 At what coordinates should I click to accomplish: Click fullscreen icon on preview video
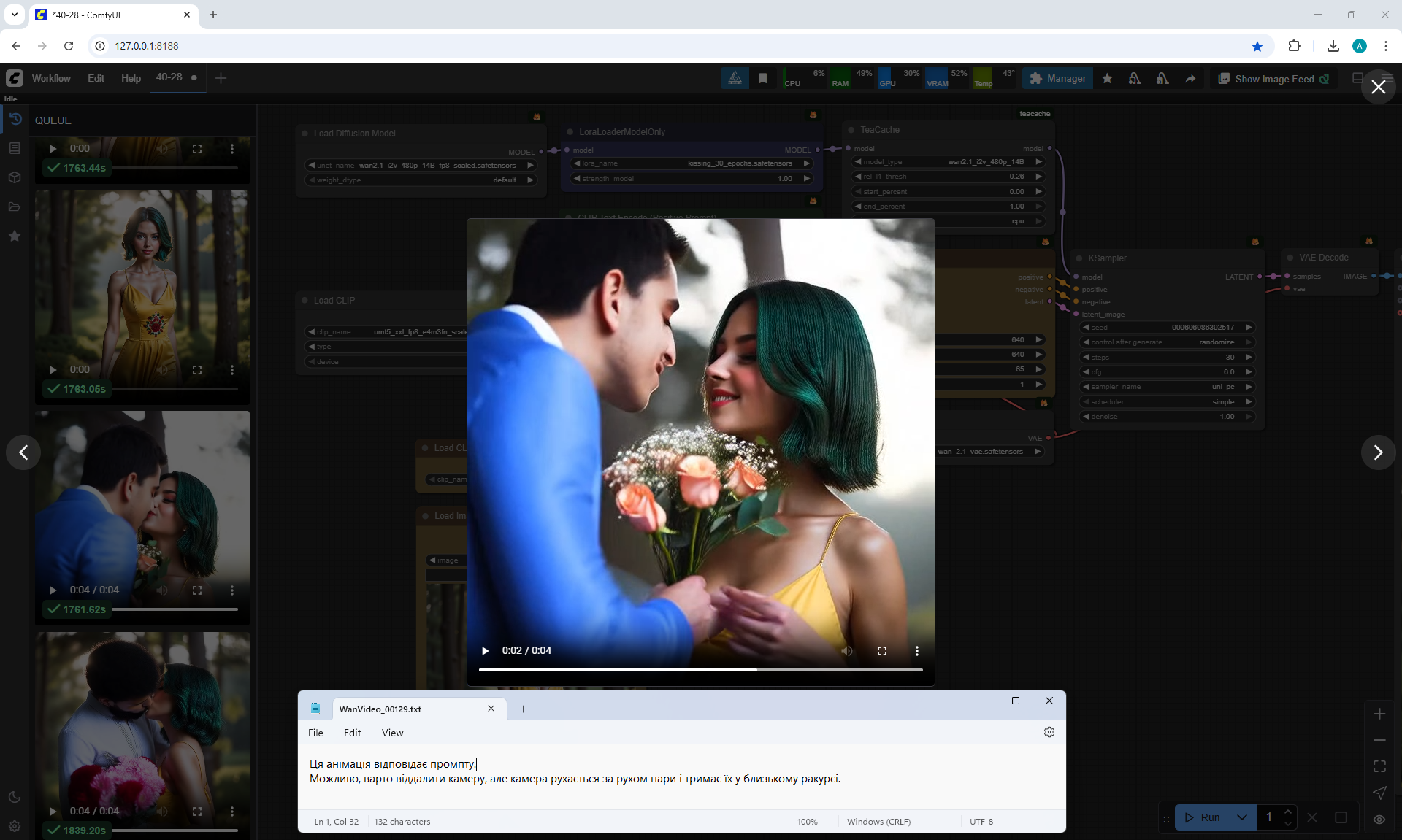pos(882,651)
